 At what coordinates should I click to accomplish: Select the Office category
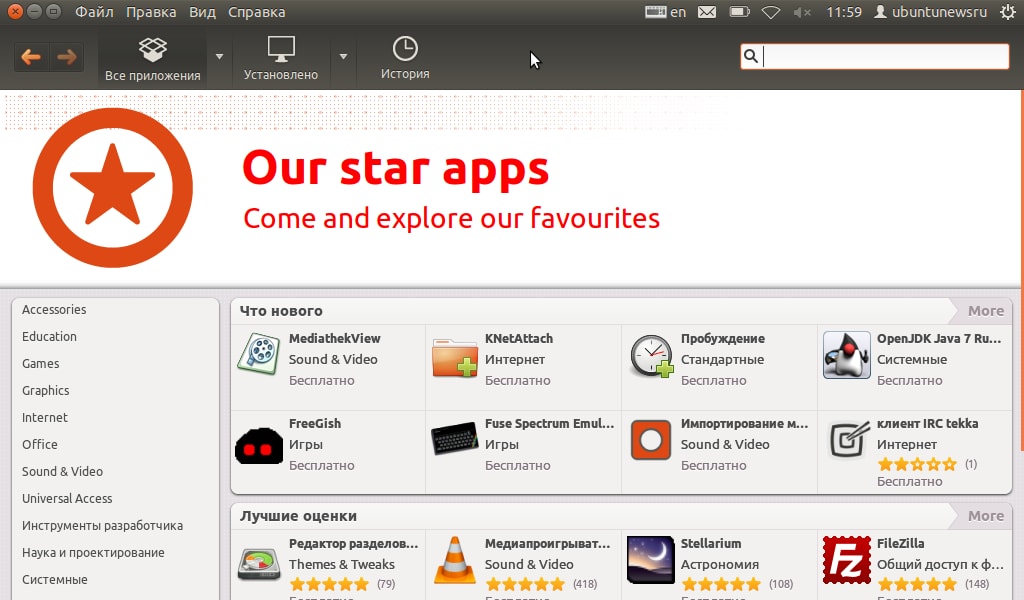click(x=40, y=445)
